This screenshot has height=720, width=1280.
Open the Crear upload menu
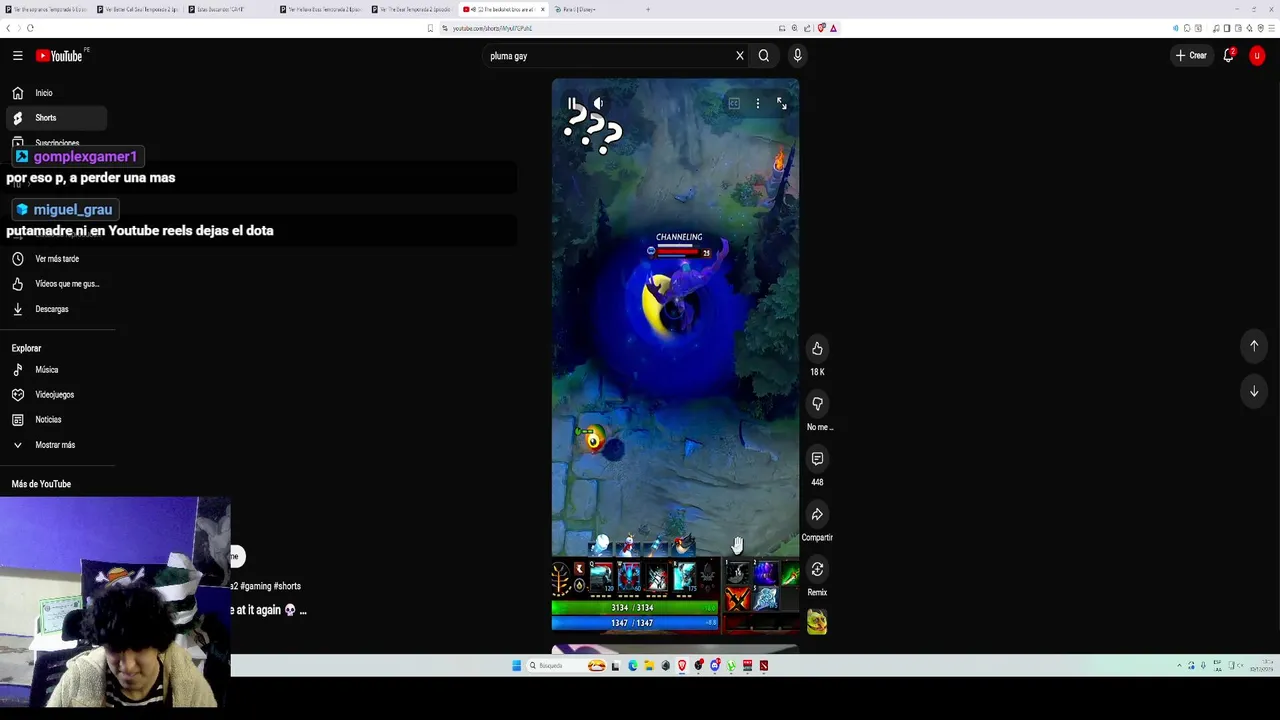(1191, 56)
